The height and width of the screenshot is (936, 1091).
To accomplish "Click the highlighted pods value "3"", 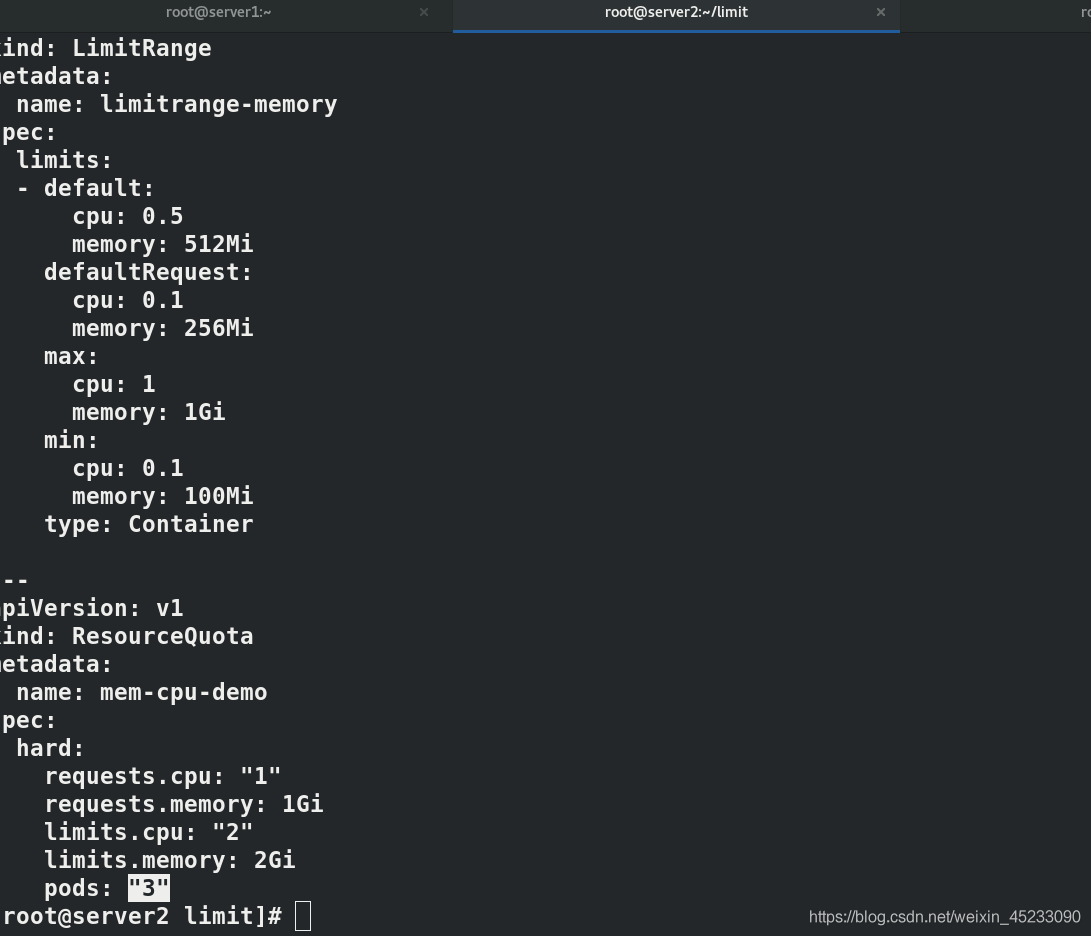I will (x=149, y=889).
